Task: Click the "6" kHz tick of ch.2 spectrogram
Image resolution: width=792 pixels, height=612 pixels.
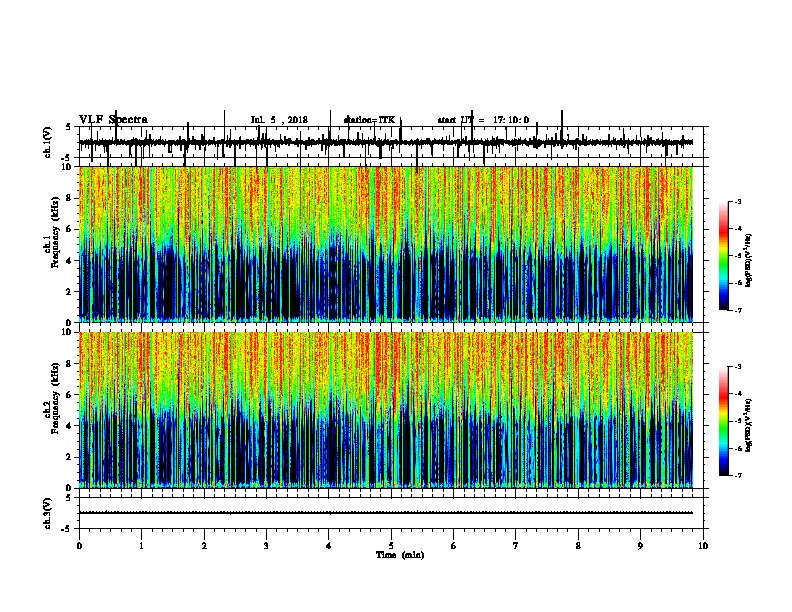Action: click(70, 394)
